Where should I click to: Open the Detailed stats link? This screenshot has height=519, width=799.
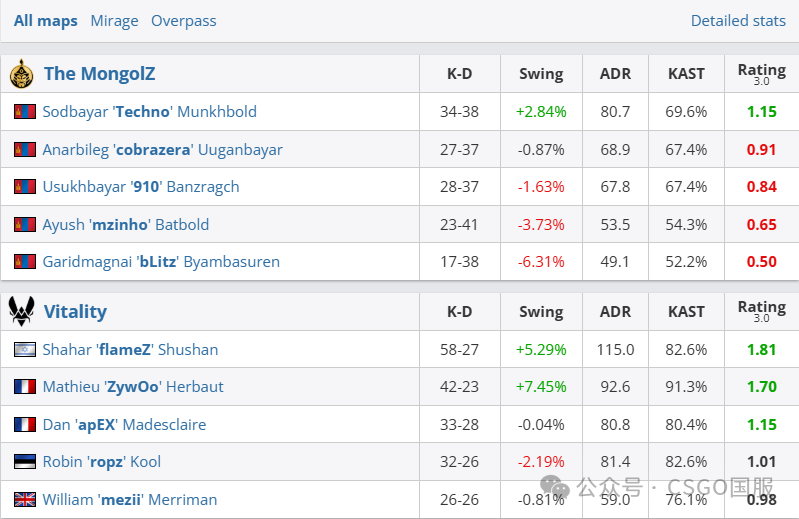coord(738,20)
